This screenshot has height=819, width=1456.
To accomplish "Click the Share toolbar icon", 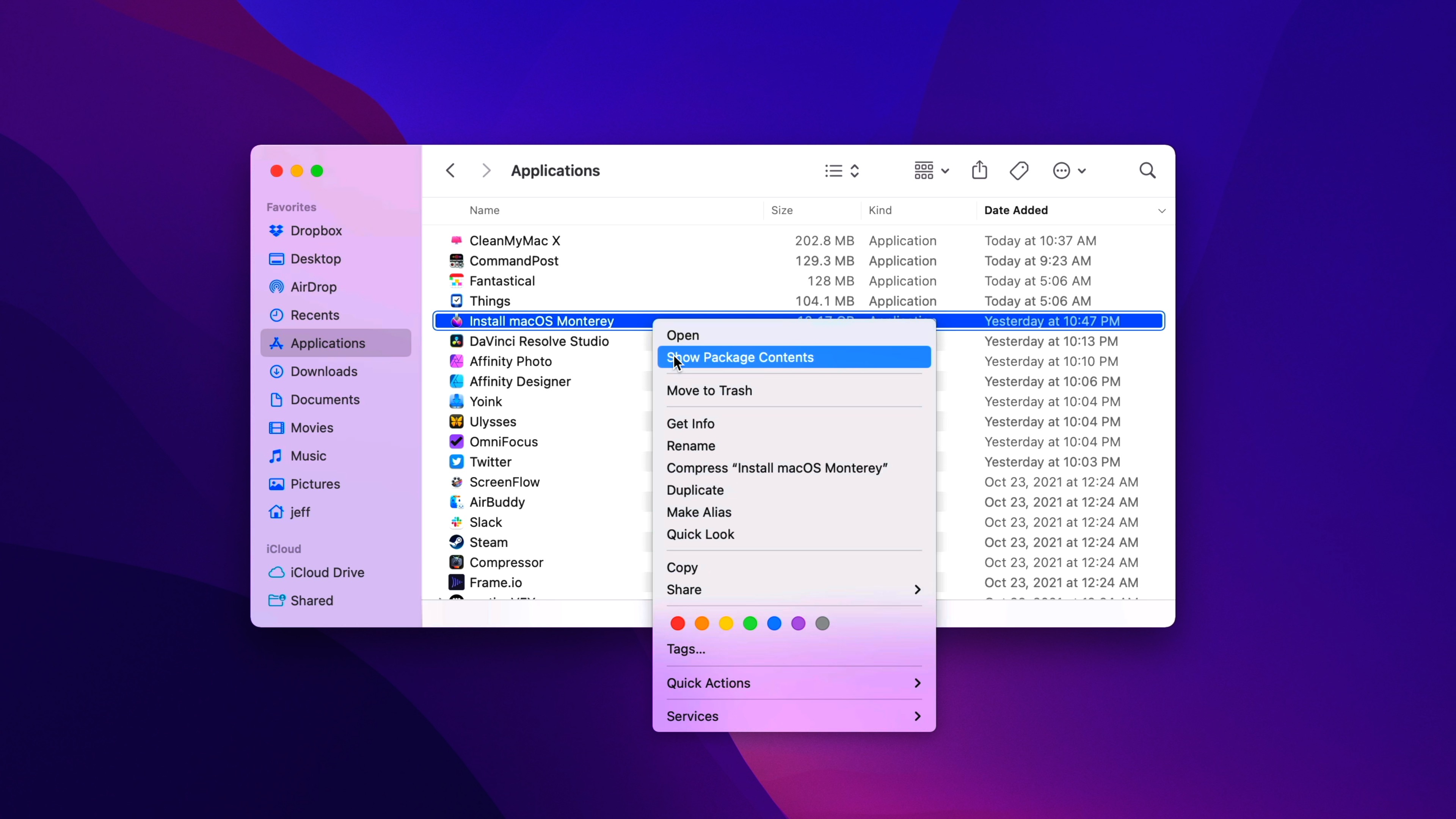I will pos(979,170).
